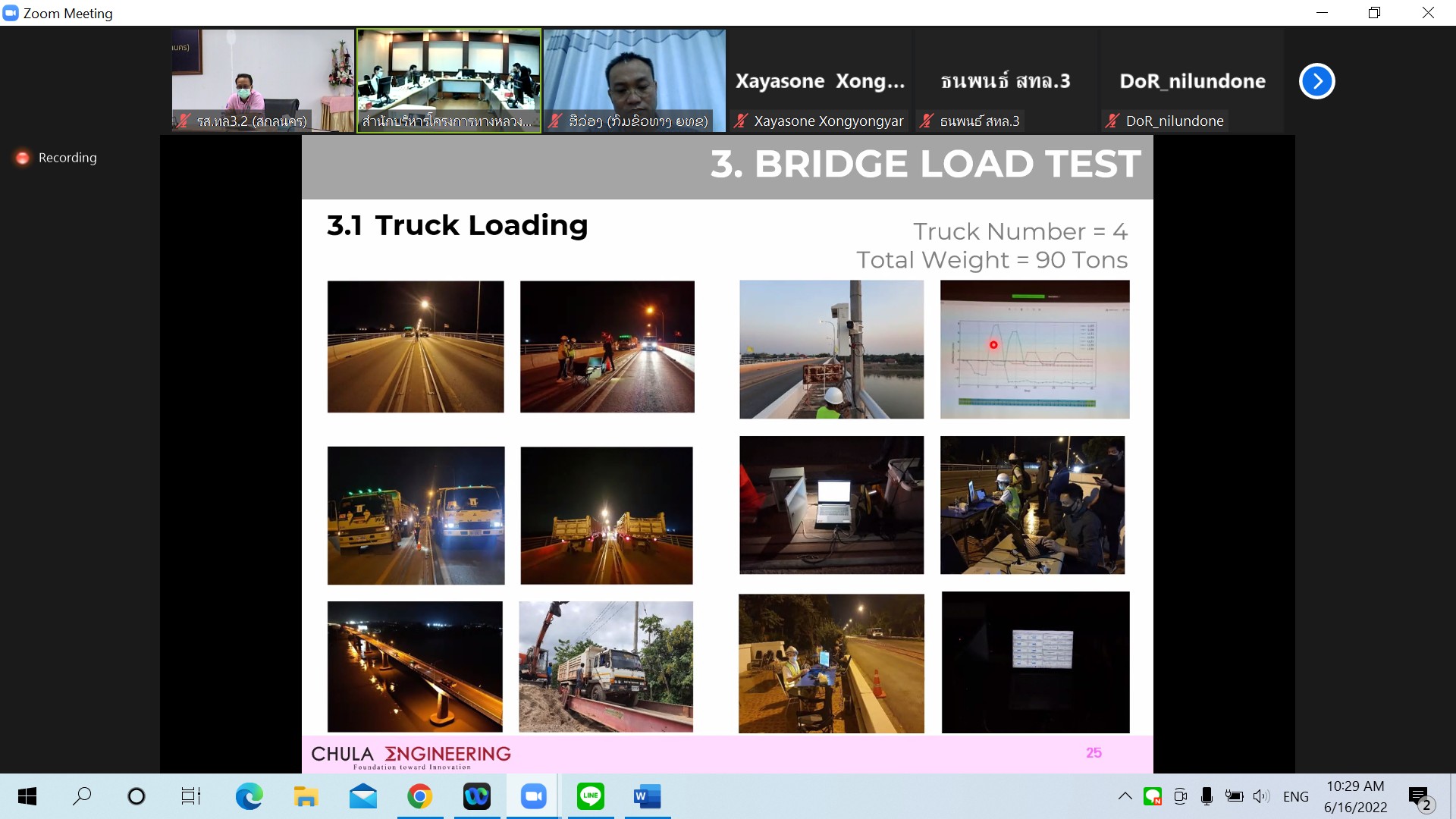
Task: Expand hidden system tray icons
Action: tap(1125, 796)
